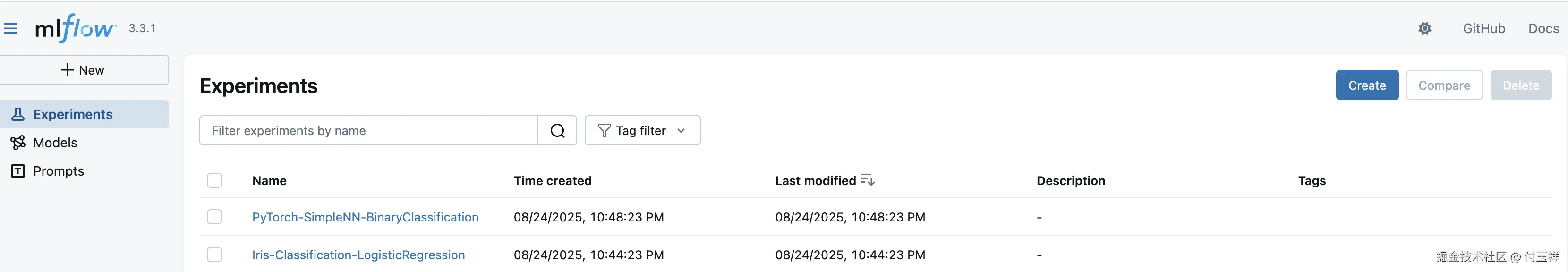Viewport: 1568px width, 272px height.
Task: Open the PyTorch-SimpleNN-BinaryClassification experiment
Action: 365,217
